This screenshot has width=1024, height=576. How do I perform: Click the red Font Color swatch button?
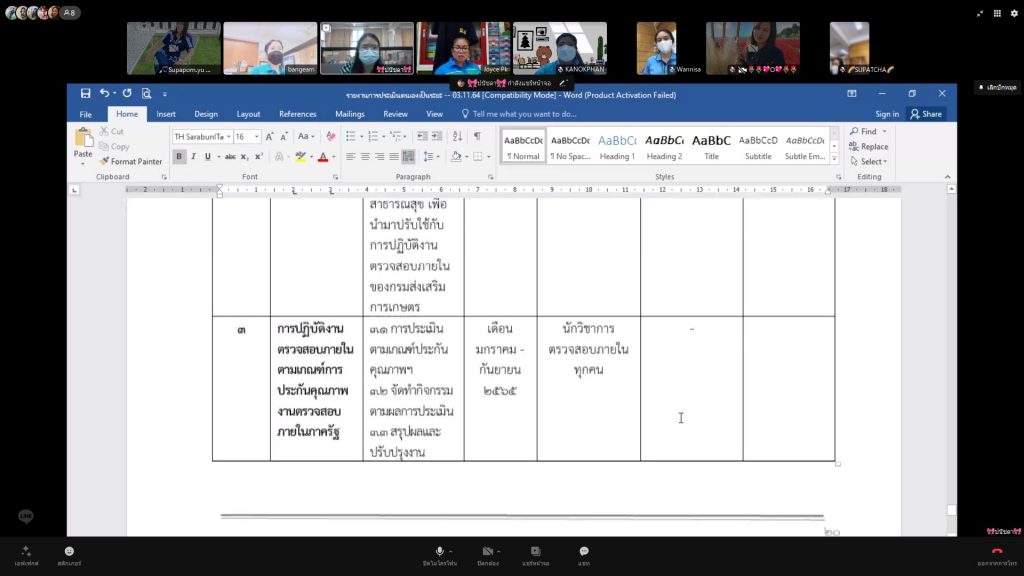[x=322, y=157]
